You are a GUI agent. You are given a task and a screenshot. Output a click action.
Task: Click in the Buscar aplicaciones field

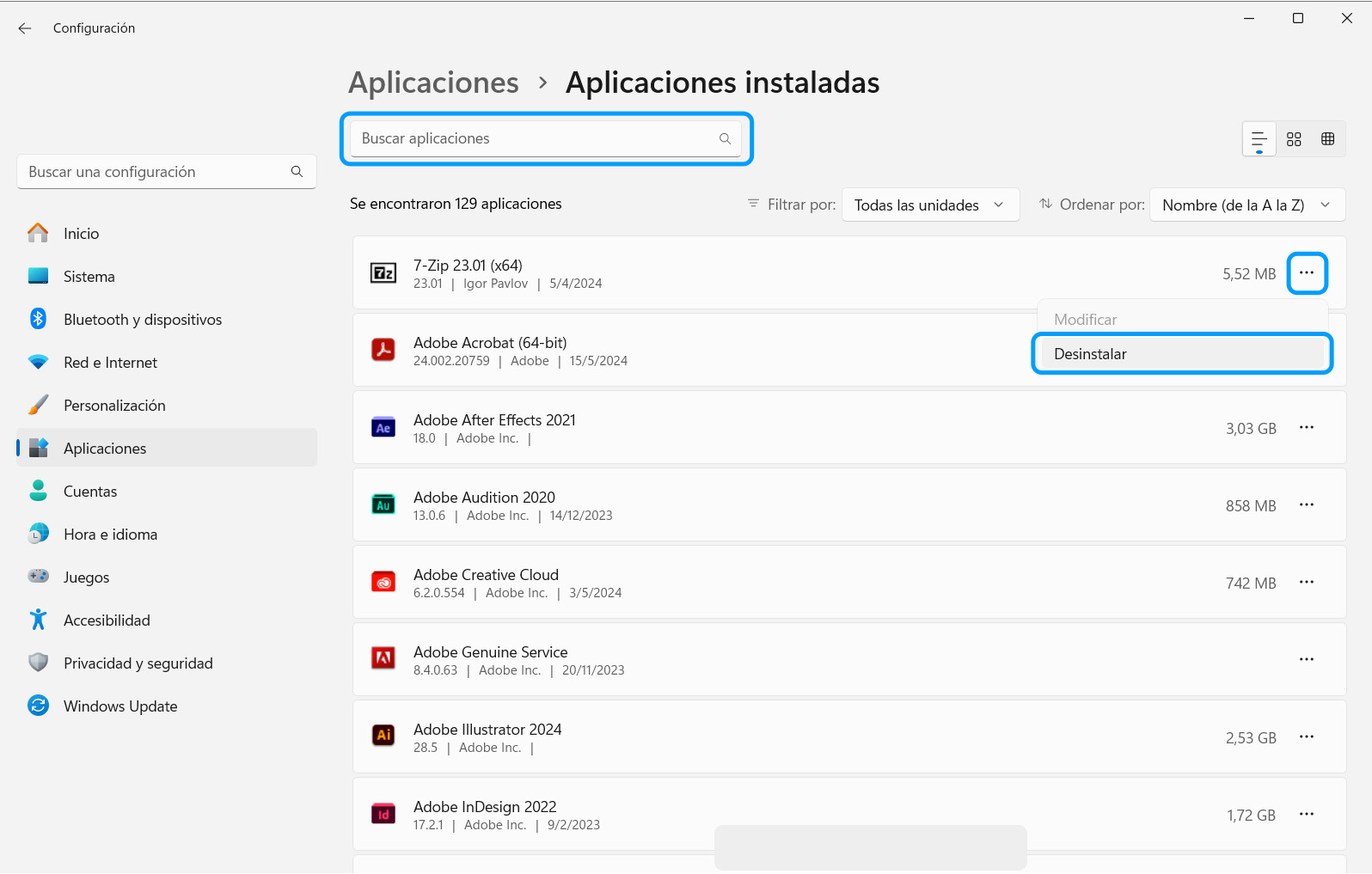(546, 139)
